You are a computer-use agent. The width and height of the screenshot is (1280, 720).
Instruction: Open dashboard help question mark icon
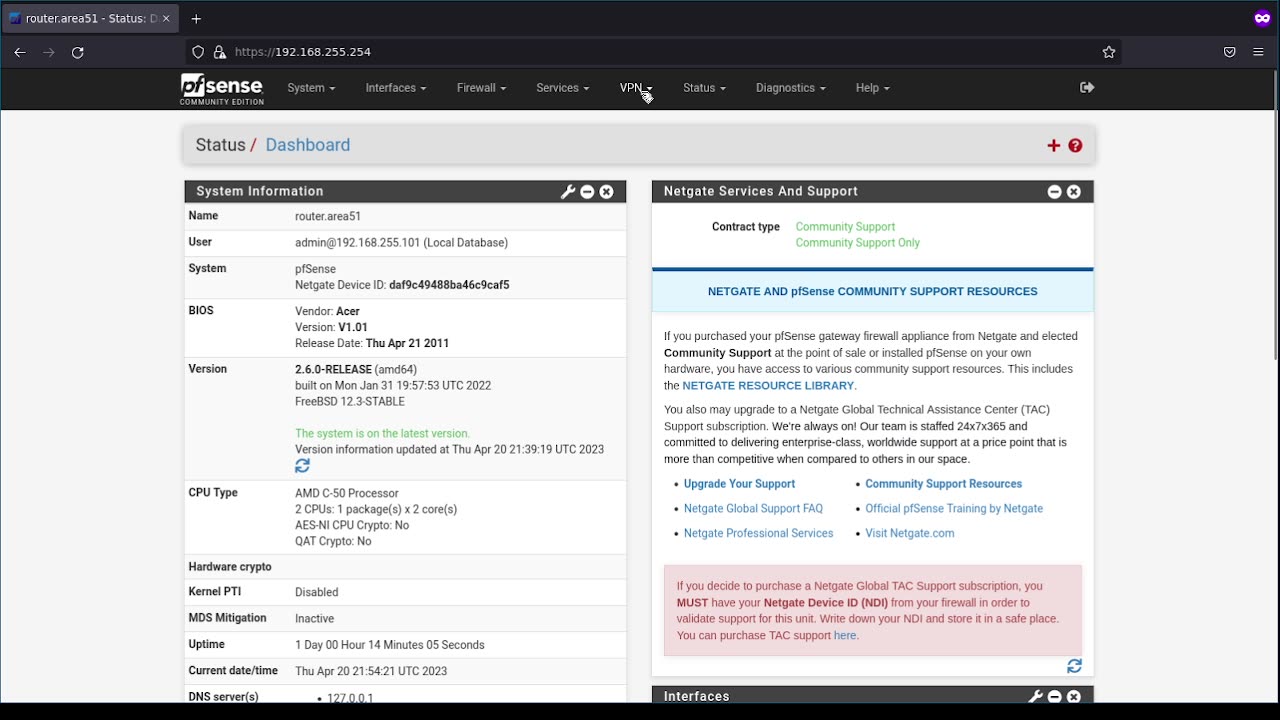(1075, 146)
